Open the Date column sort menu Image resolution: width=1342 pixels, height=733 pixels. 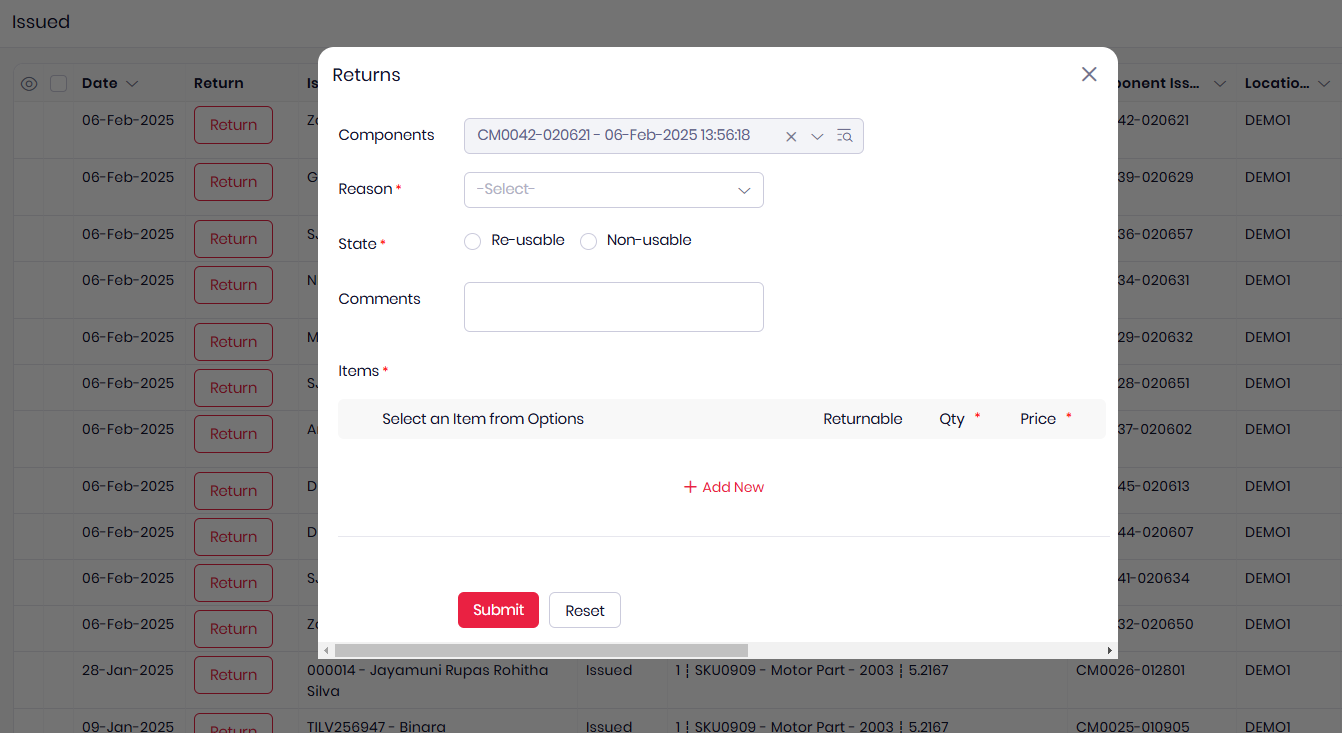132,84
